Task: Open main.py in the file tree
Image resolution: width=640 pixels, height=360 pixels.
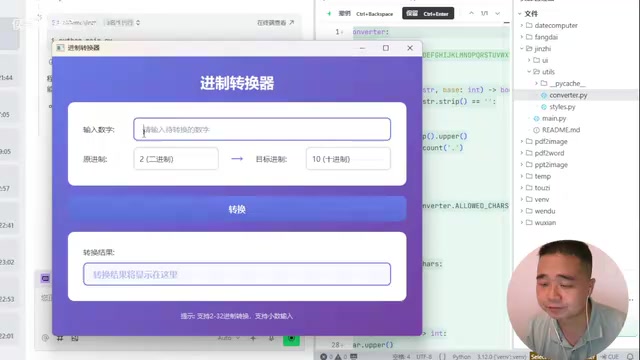Action: pos(554,118)
